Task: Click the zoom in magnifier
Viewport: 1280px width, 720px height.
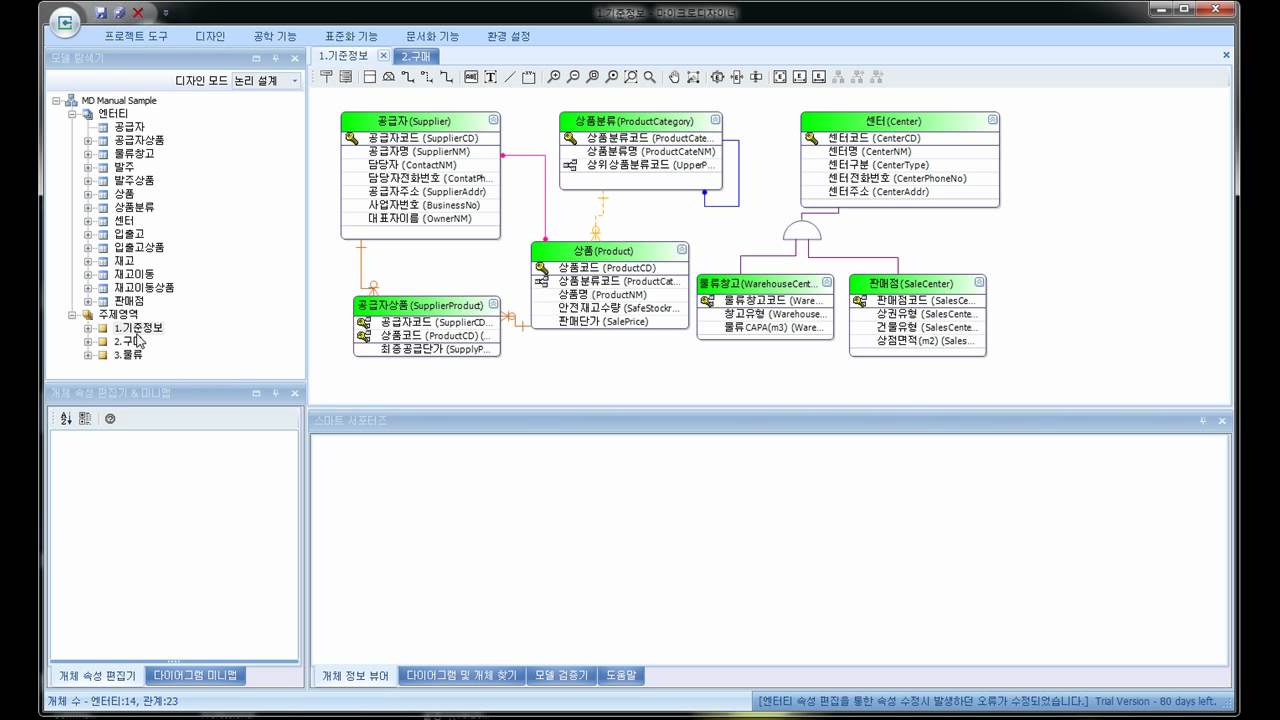Action: point(554,77)
